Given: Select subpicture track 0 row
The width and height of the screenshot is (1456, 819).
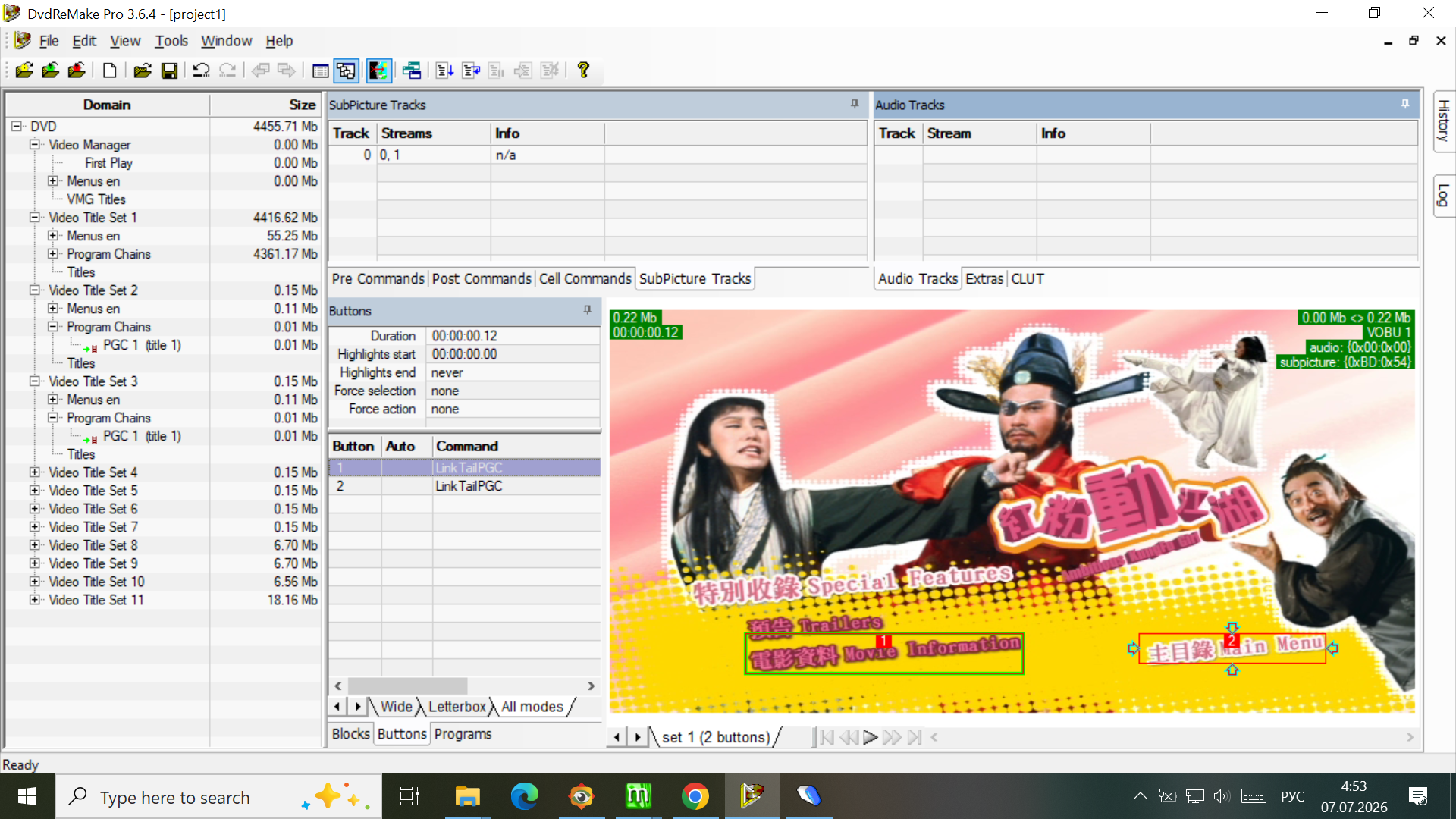Looking at the screenshot, I should [598, 155].
